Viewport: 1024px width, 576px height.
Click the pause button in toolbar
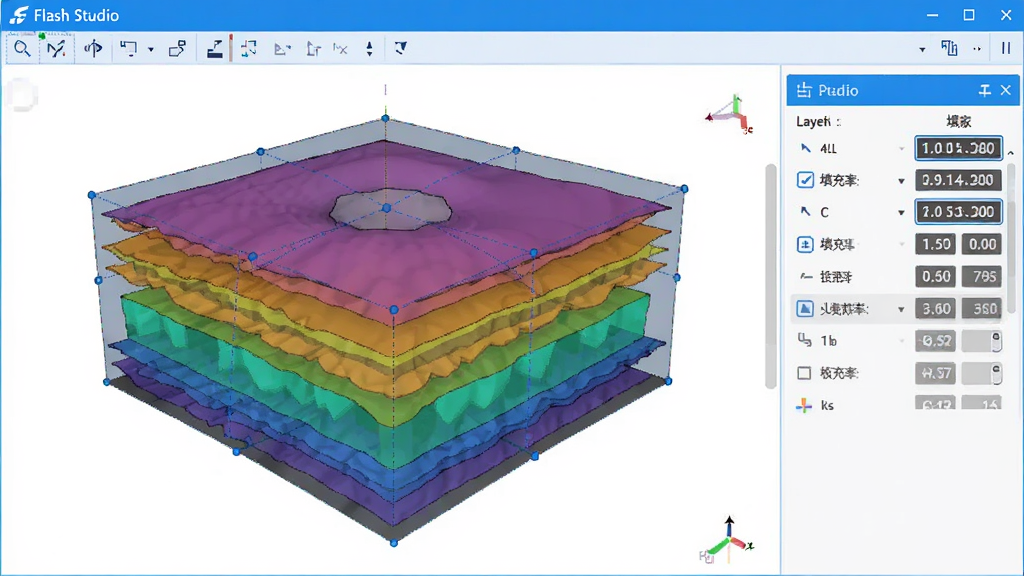[x=1006, y=48]
